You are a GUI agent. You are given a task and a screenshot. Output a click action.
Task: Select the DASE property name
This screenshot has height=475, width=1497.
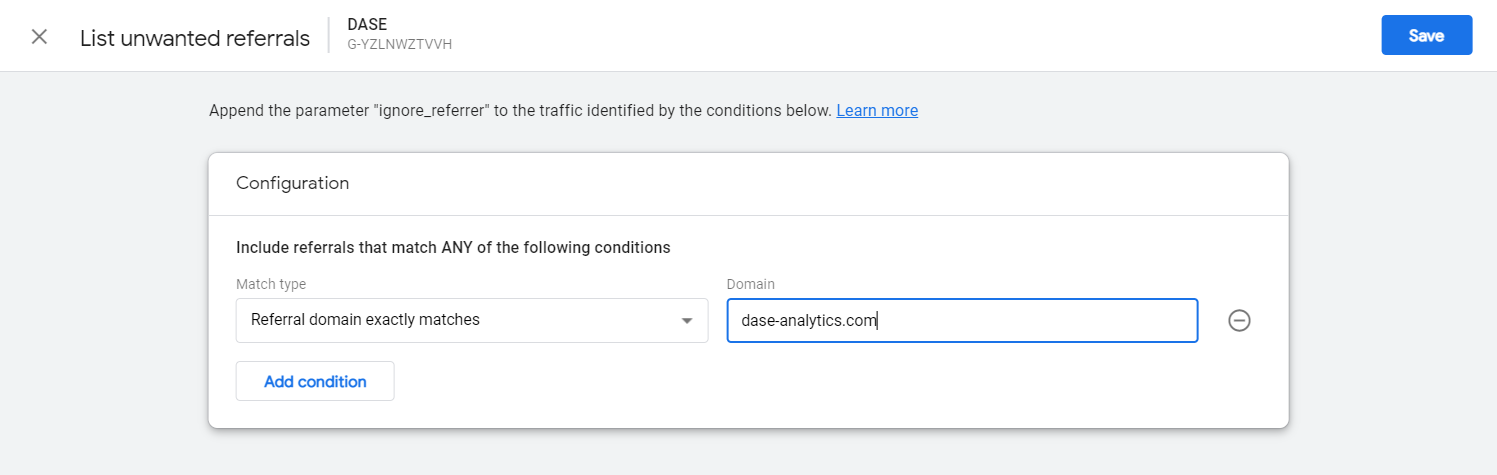coord(368,23)
